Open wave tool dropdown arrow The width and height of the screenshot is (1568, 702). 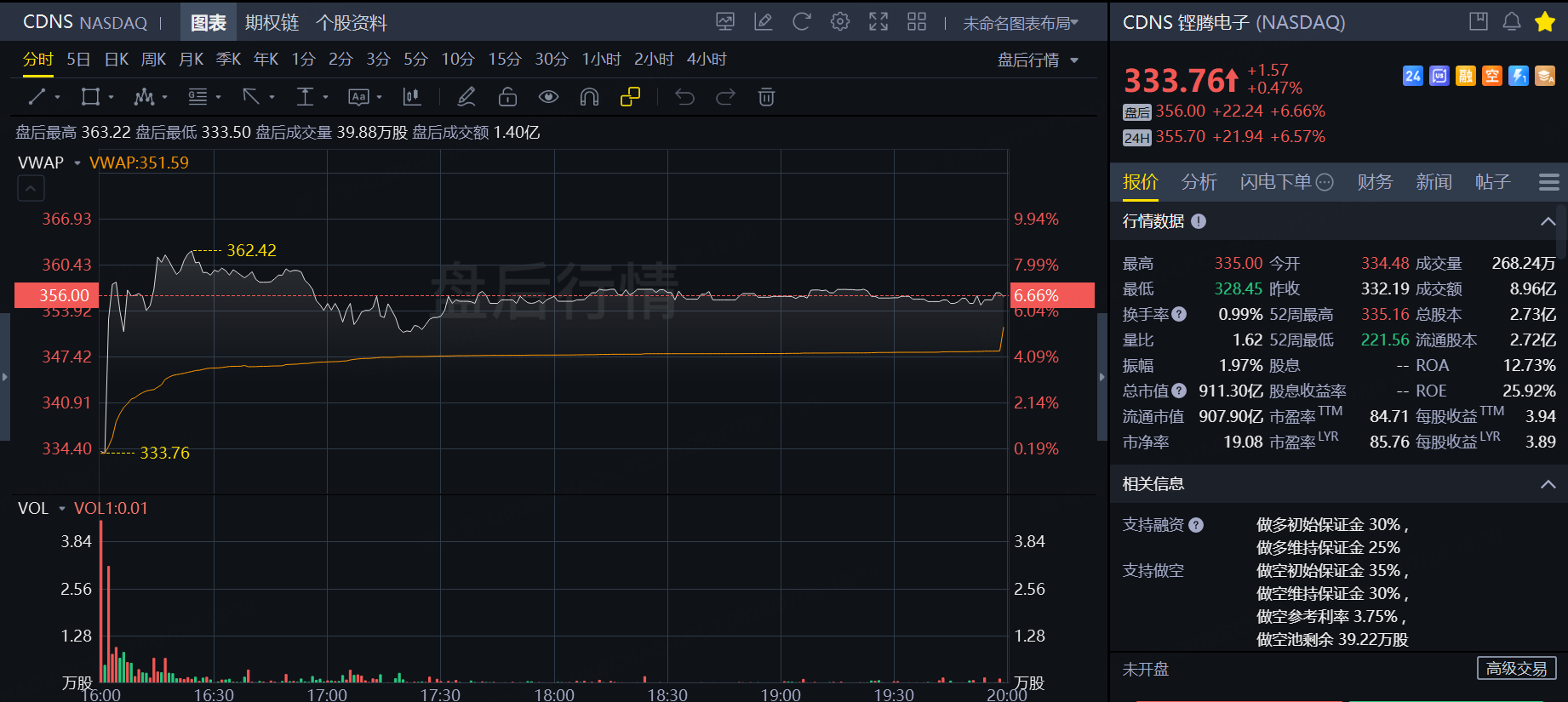click(x=165, y=98)
